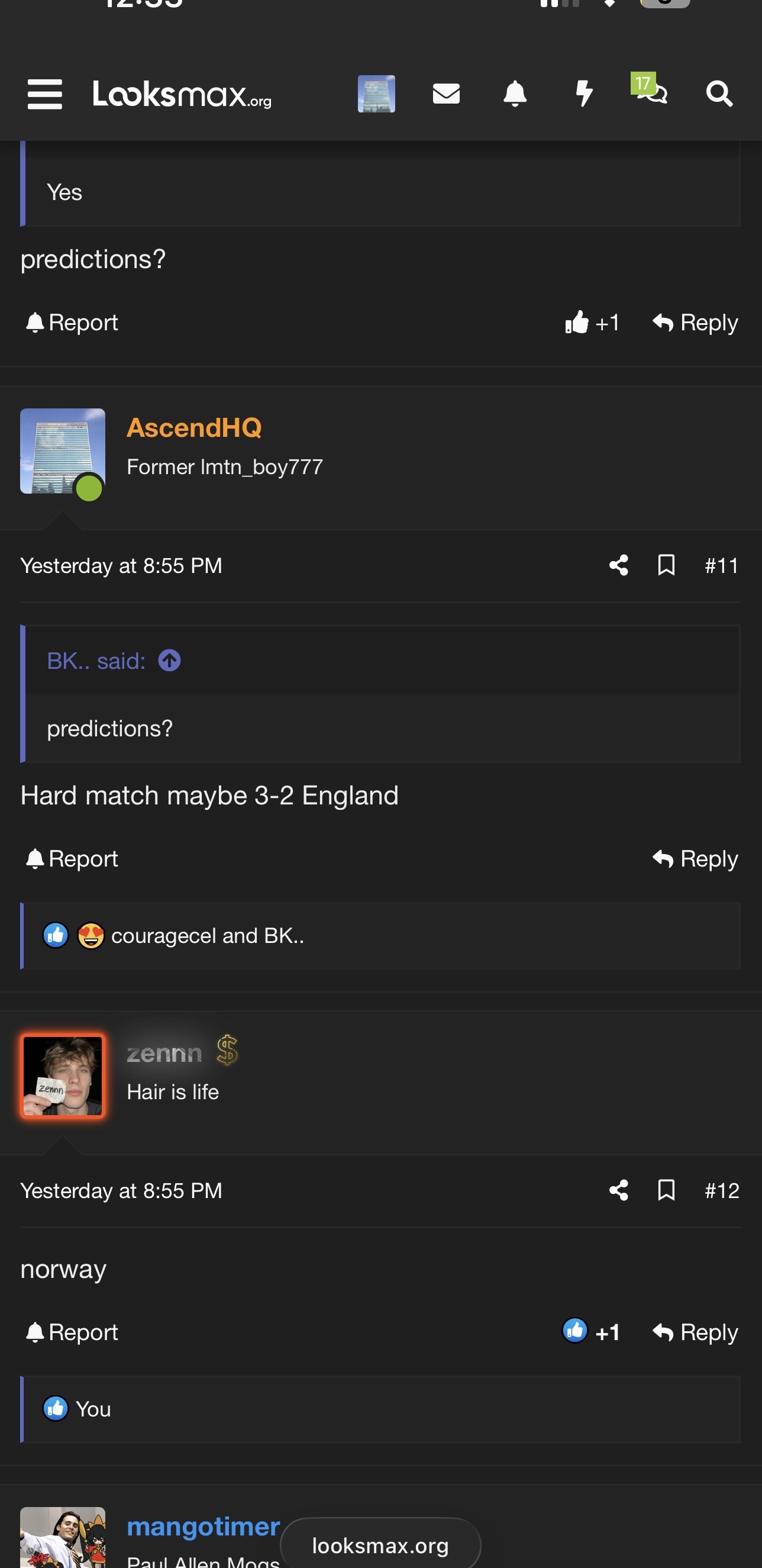This screenshot has height=1568, width=762.
Task: Open the alerts bell in header
Action: click(515, 94)
